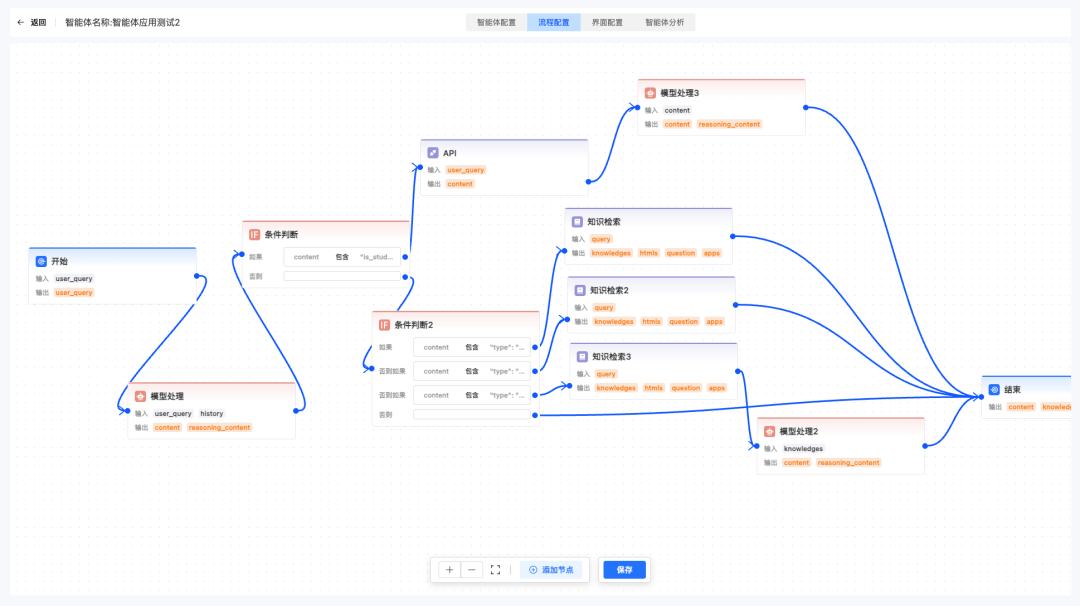This screenshot has height=606, width=1080.
Task: Open the 界面配置 tab
Action: coord(606,22)
